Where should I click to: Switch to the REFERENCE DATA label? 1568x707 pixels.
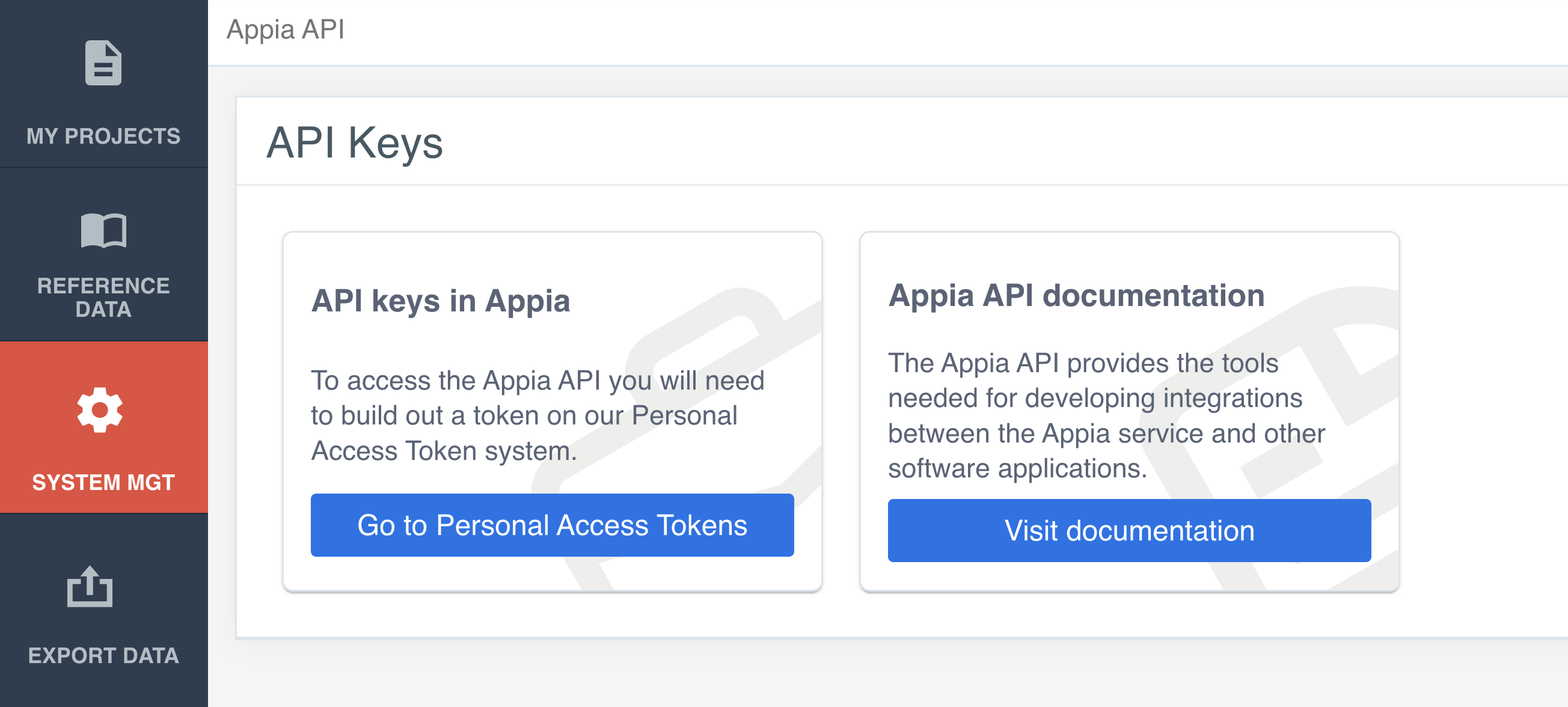click(x=103, y=298)
